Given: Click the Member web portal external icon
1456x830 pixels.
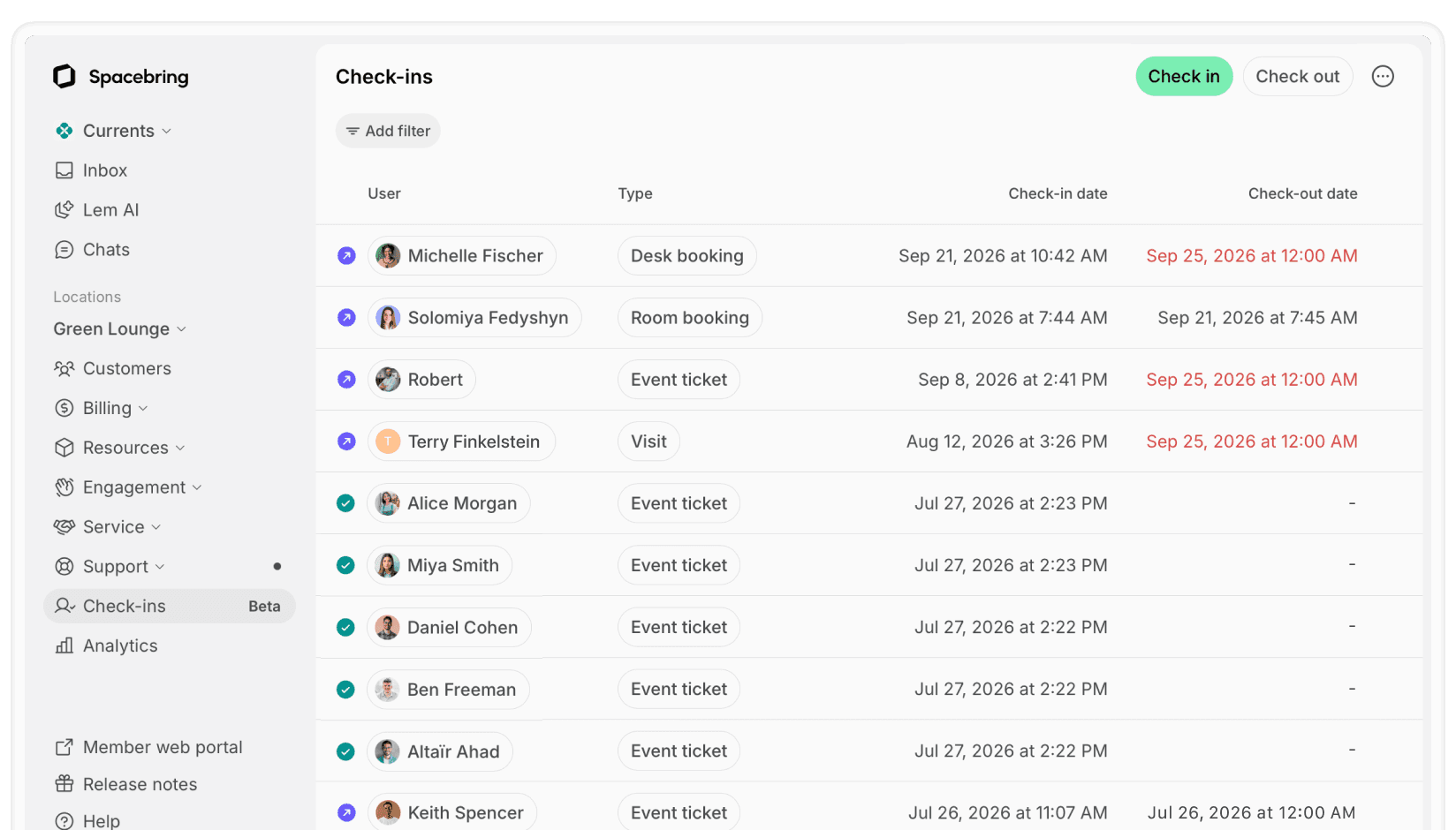Looking at the screenshot, I should (x=64, y=747).
